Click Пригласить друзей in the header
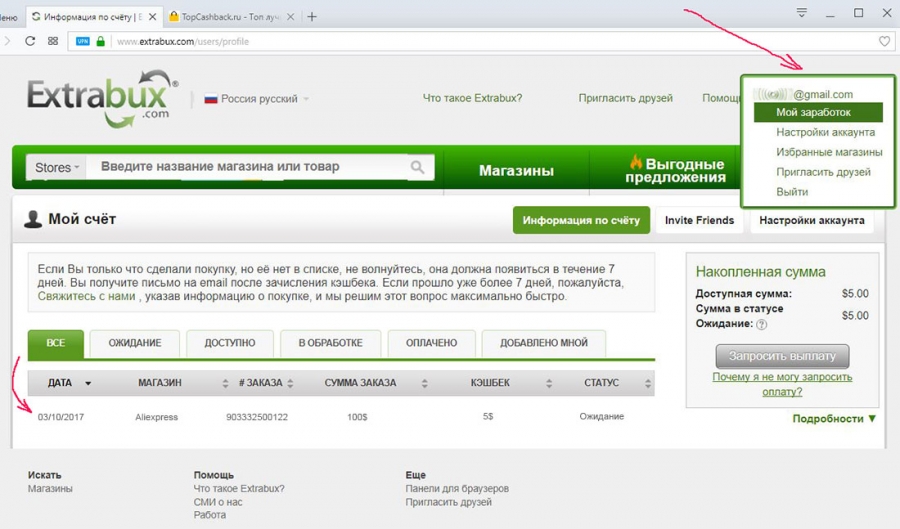The height and width of the screenshot is (529, 900). [625, 98]
